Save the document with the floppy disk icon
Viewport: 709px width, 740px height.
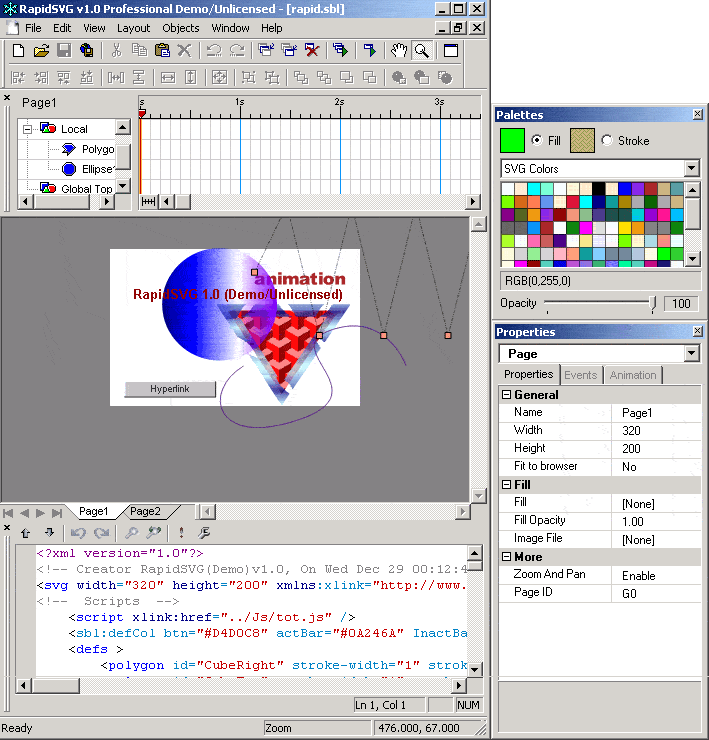click(x=64, y=50)
